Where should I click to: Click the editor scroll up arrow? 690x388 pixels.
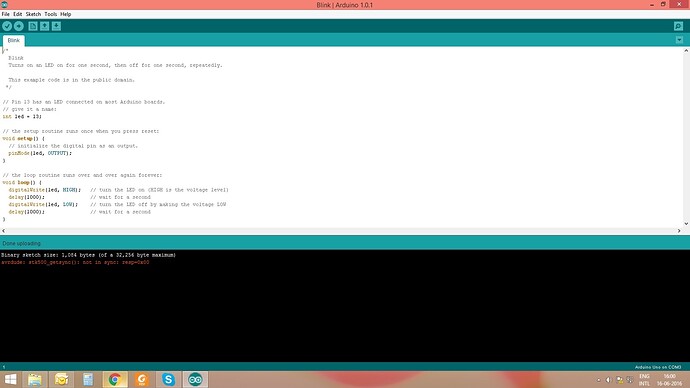(x=686, y=51)
